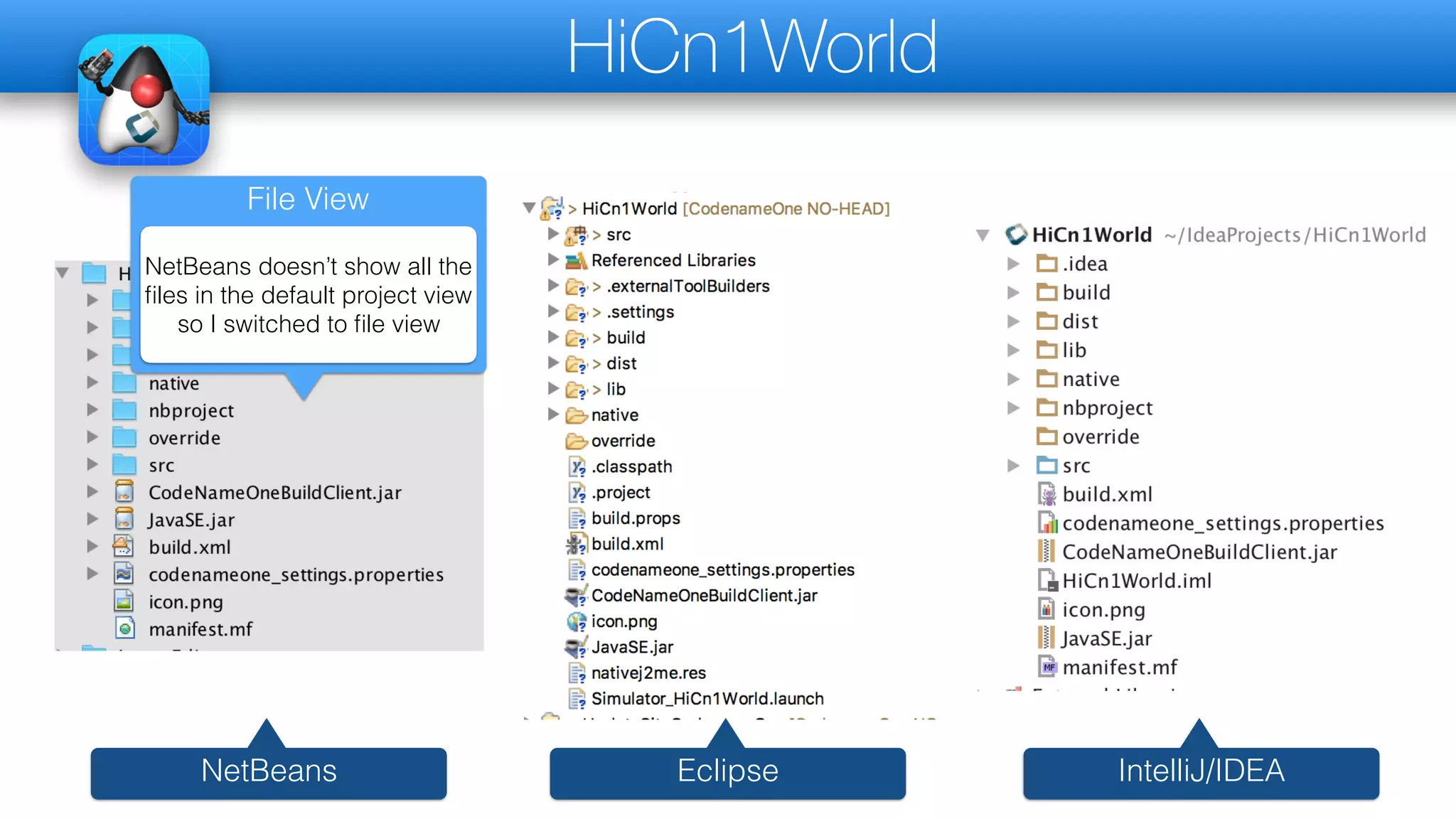Click NetBeans CodeNameOneBuildClient.jar file icon
Screen dimensions: 1456x819
[124, 492]
